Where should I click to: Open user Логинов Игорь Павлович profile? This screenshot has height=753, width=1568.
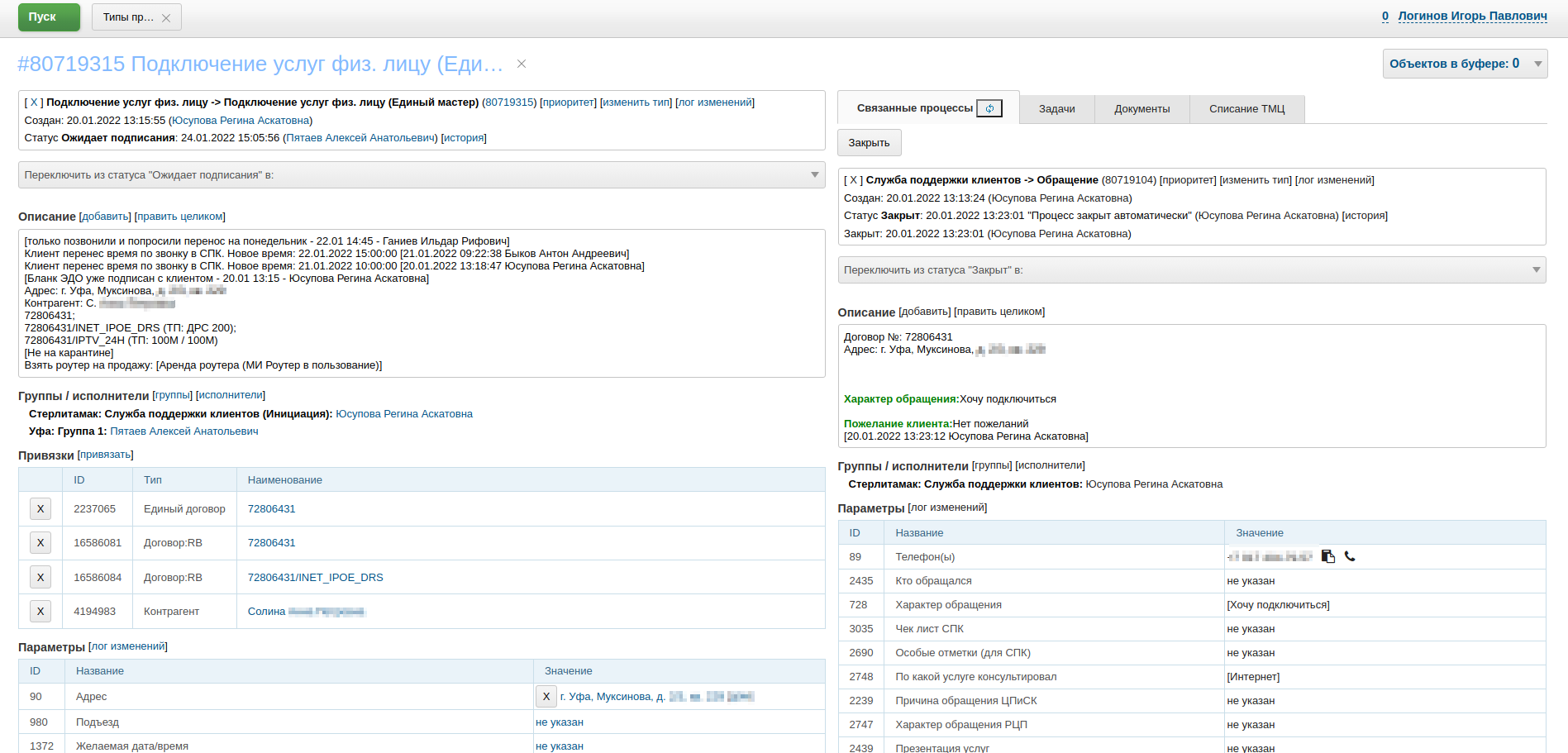pyautogui.click(x=1472, y=16)
